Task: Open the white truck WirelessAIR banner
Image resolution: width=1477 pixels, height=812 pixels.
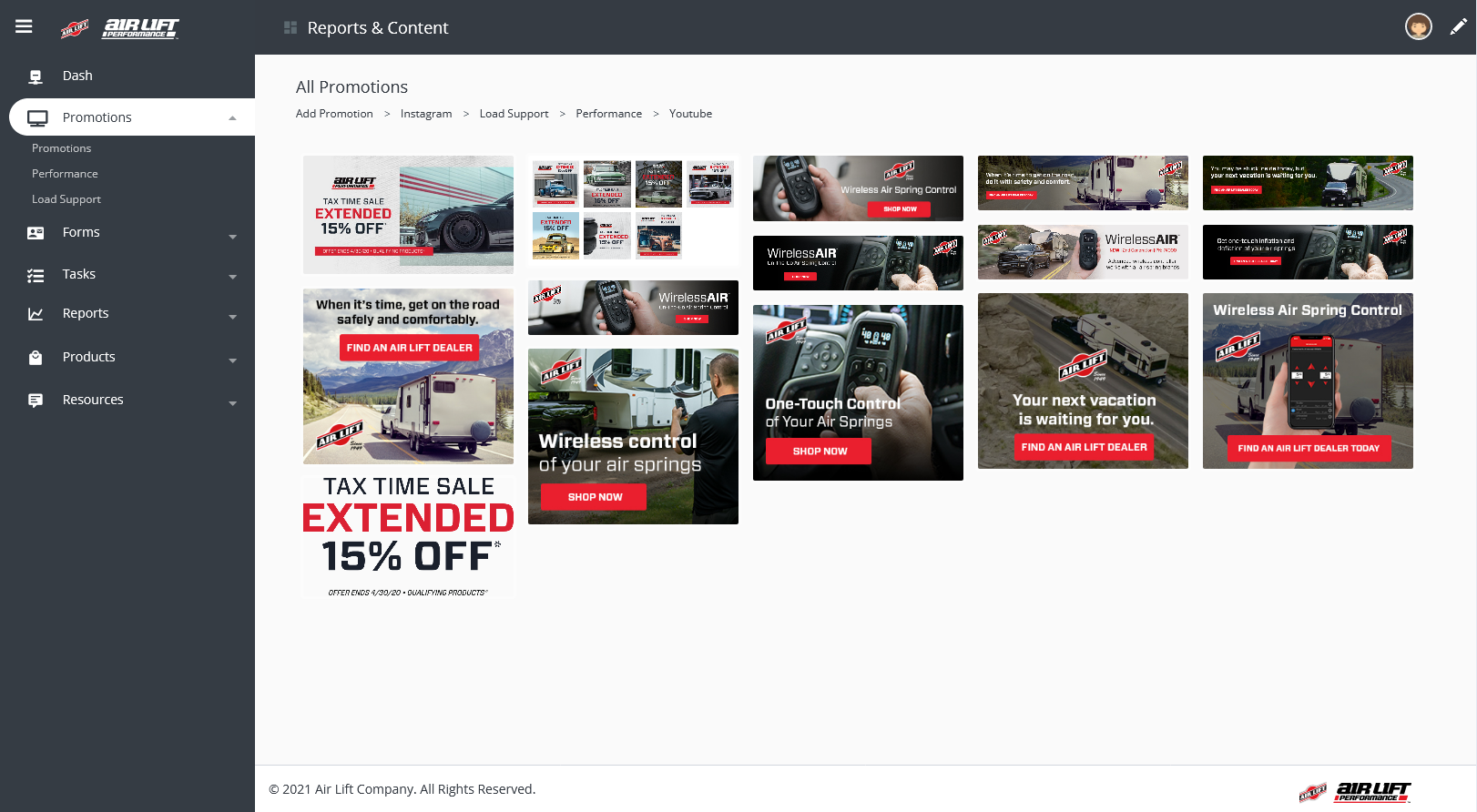Action: [x=633, y=308]
